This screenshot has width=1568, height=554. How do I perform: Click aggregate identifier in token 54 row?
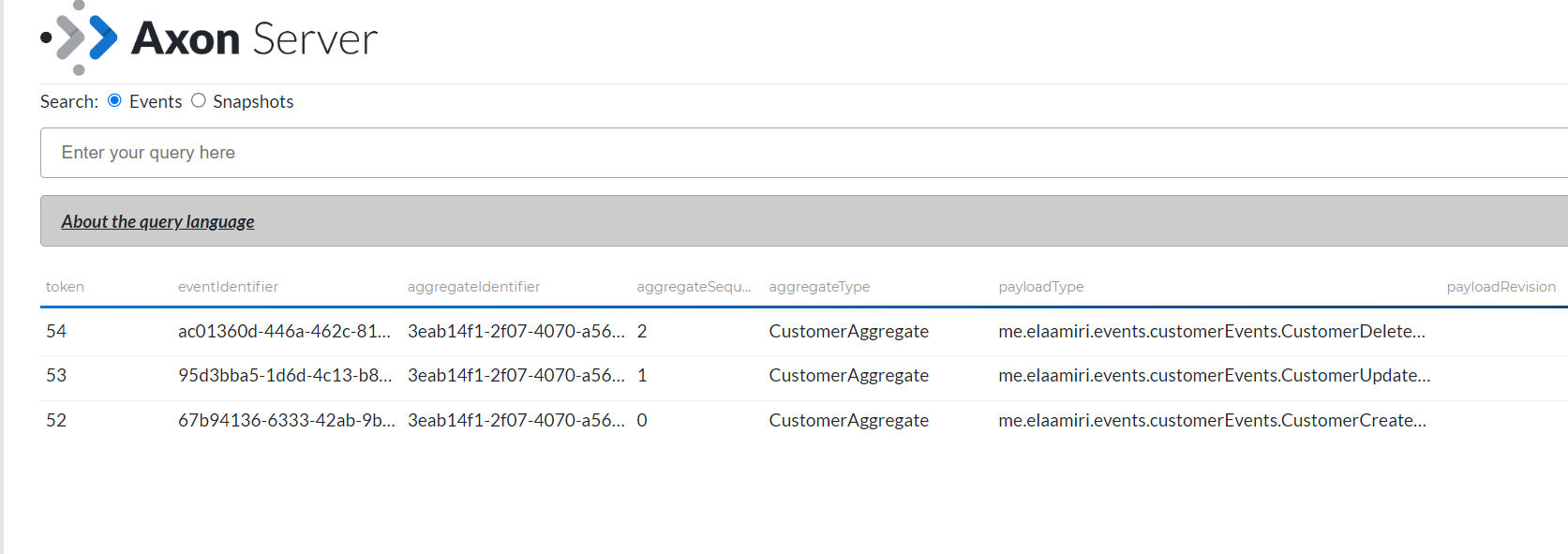[516, 331]
